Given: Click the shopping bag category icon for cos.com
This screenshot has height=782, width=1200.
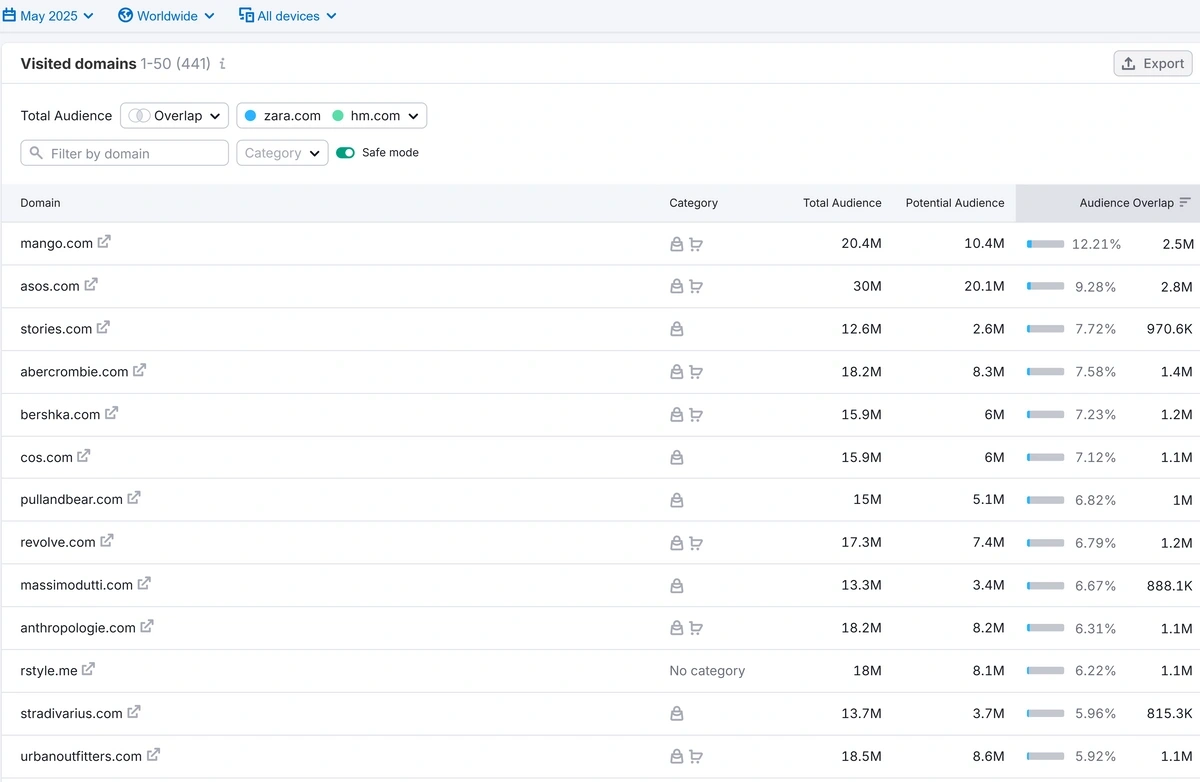Looking at the screenshot, I should 677,458.
